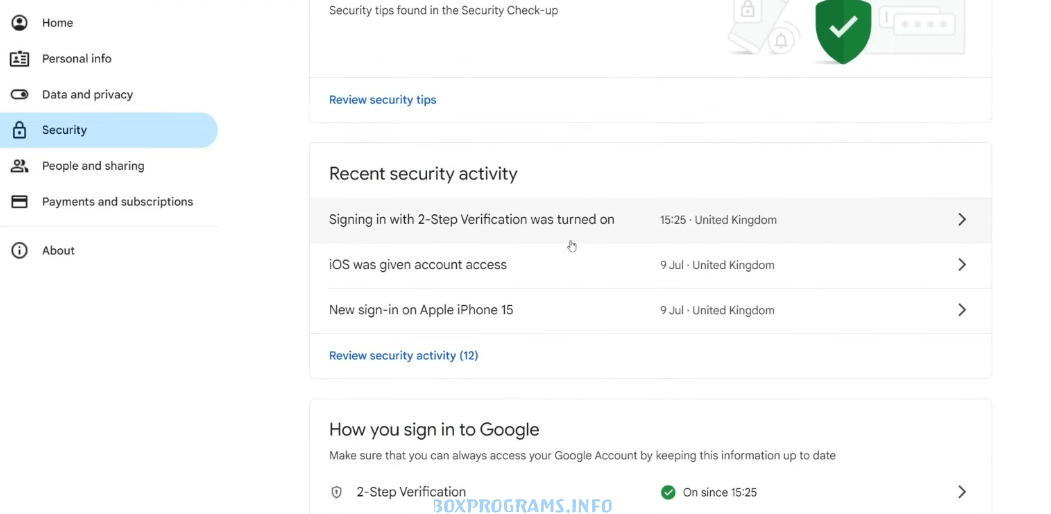Screen dimensions: 1051x514
Task: Open Review security activity (12) link
Action: [x=403, y=356]
